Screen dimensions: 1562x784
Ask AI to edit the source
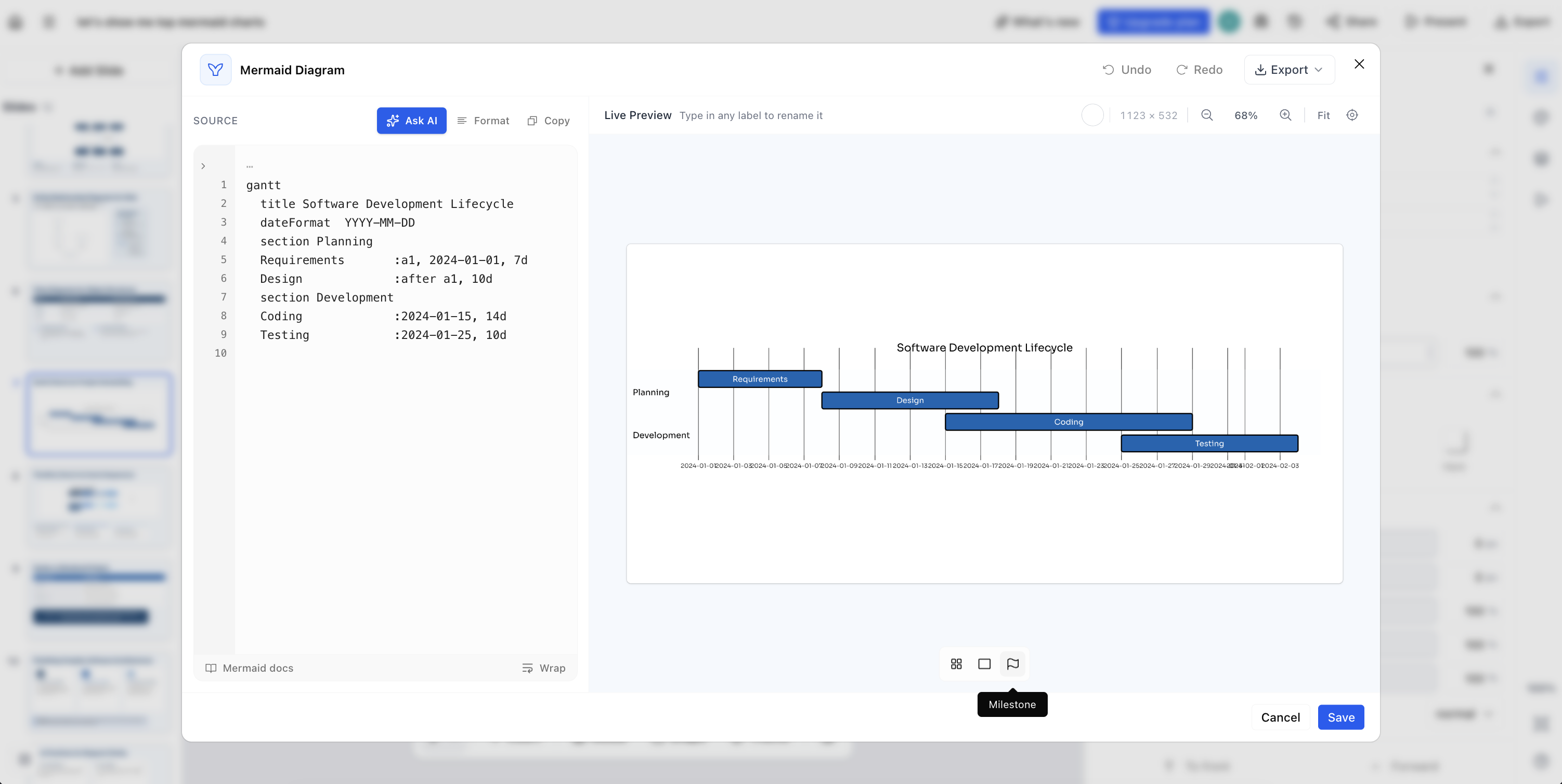(x=412, y=121)
